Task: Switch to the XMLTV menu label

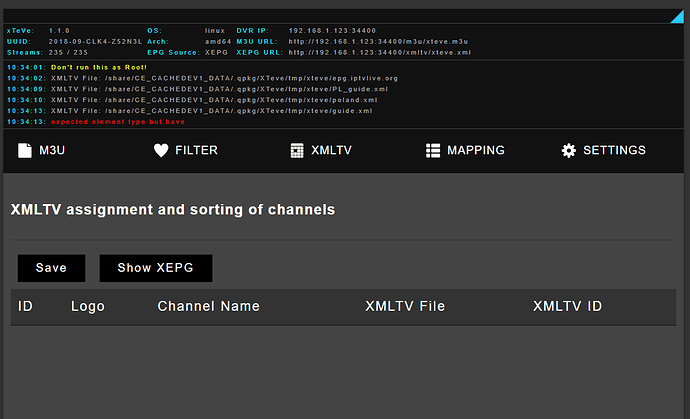Action: tap(331, 151)
